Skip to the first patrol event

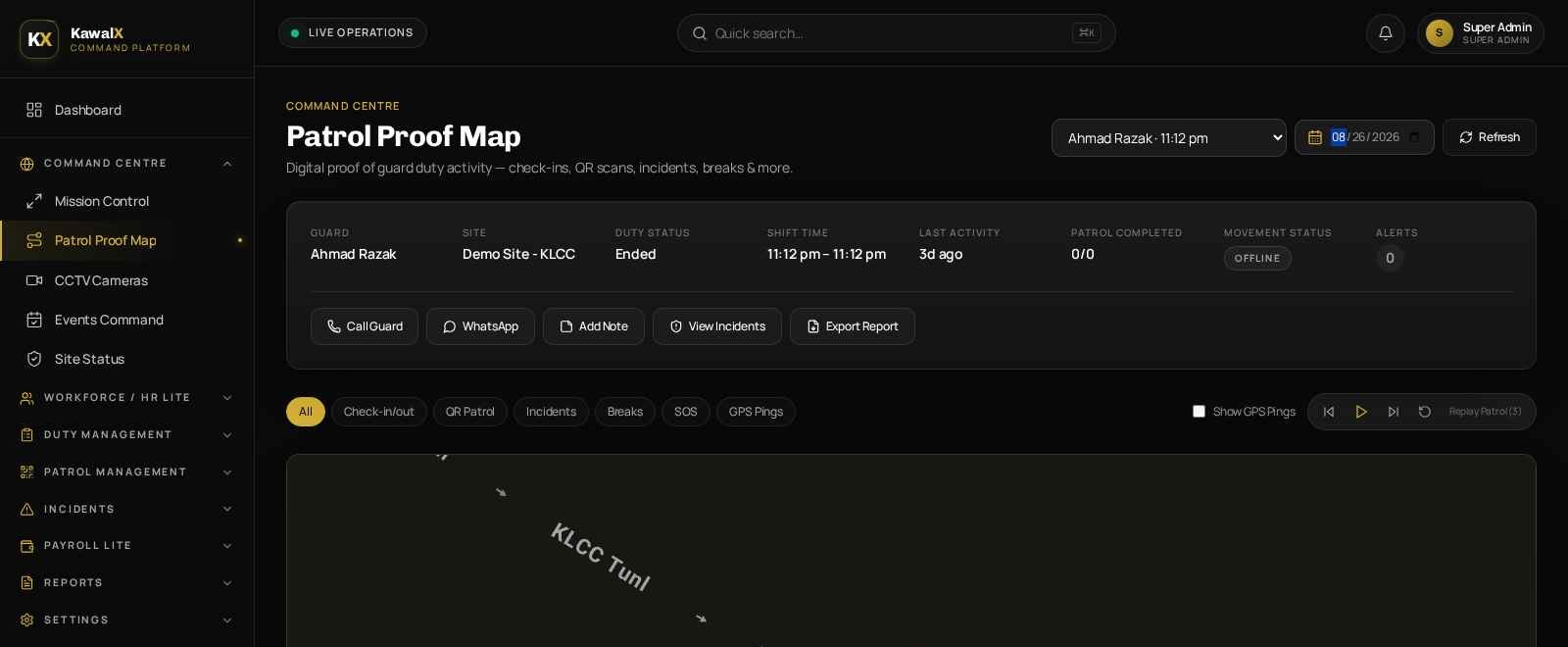[x=1329, y=412]
